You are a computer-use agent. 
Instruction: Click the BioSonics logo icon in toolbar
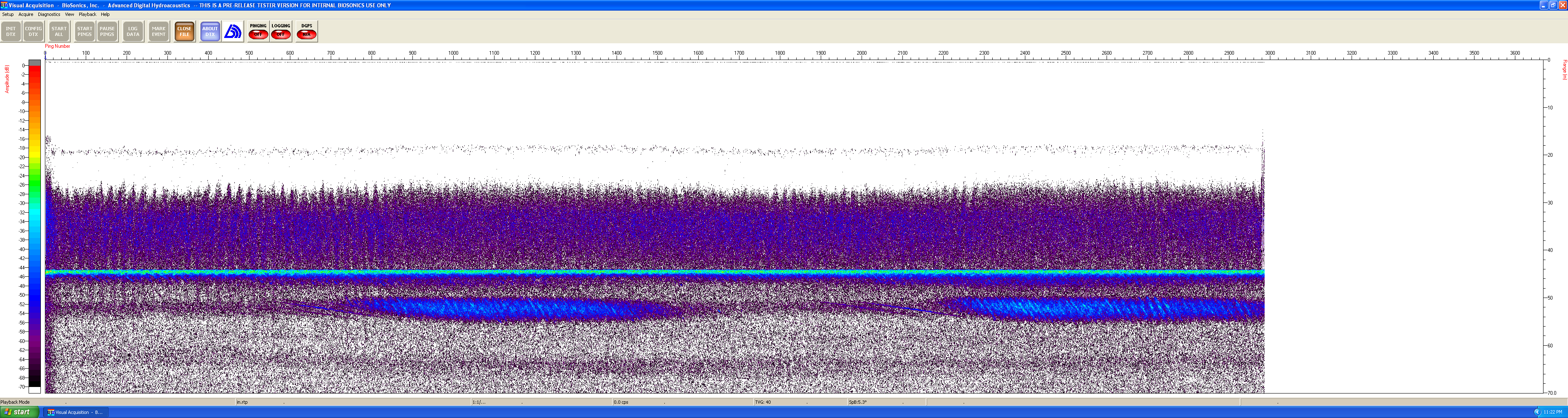coord(233,32)
